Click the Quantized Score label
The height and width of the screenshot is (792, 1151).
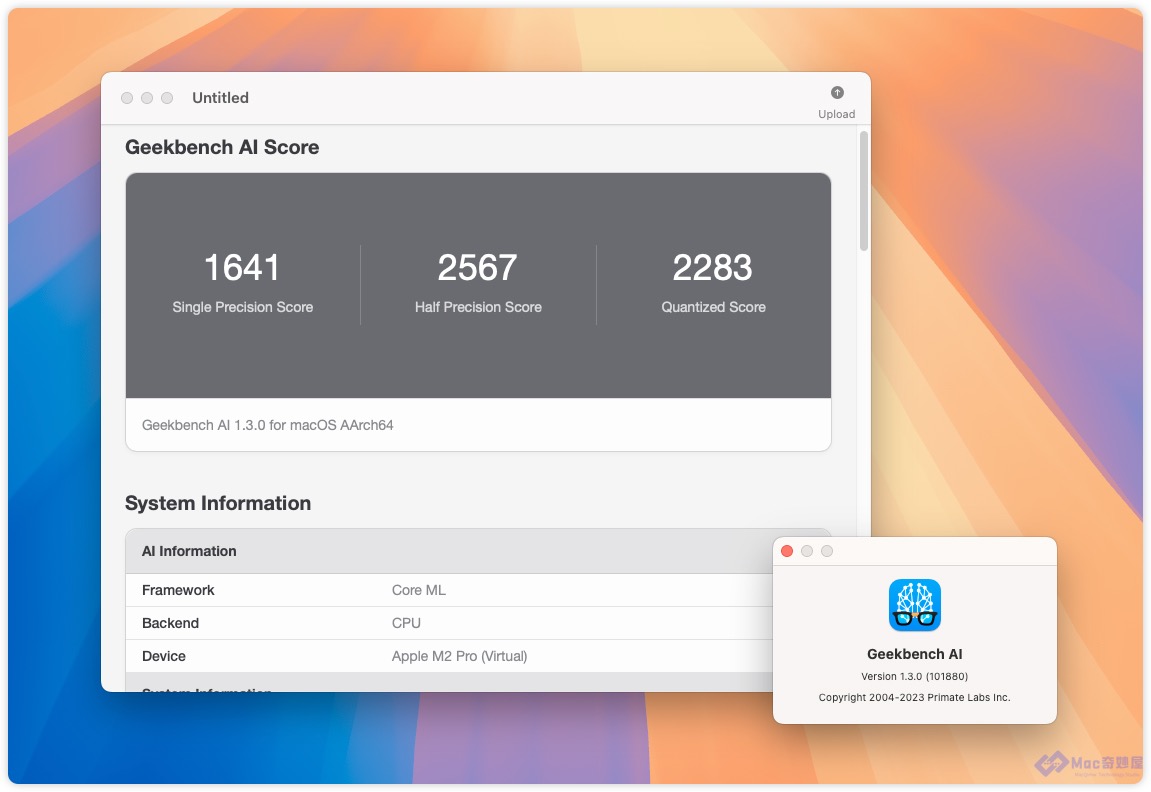714,307
